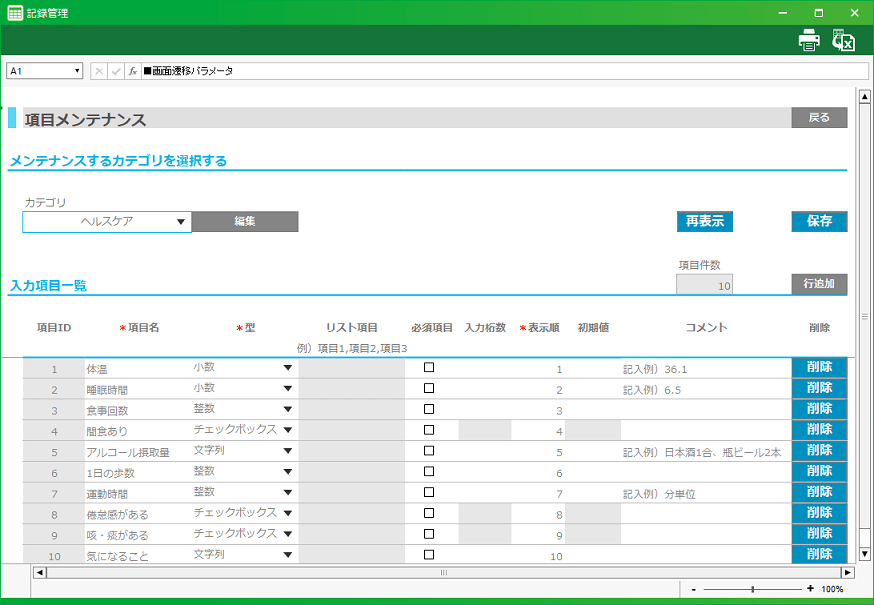Click the confirm checkmark icon in formula bar
This screenshot has height=605, width=874.
[x=115, y=71]
